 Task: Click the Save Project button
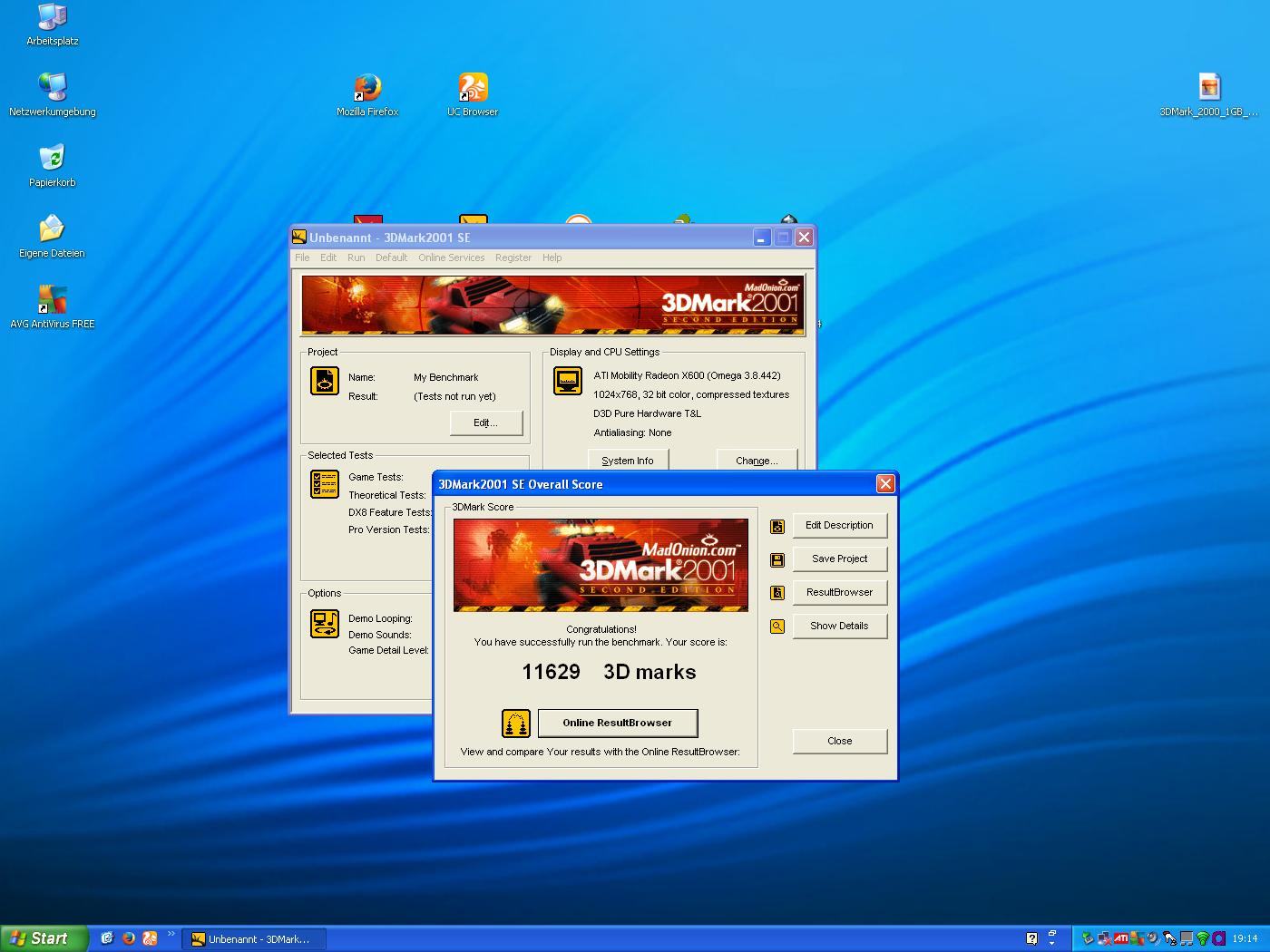point(839,559)
